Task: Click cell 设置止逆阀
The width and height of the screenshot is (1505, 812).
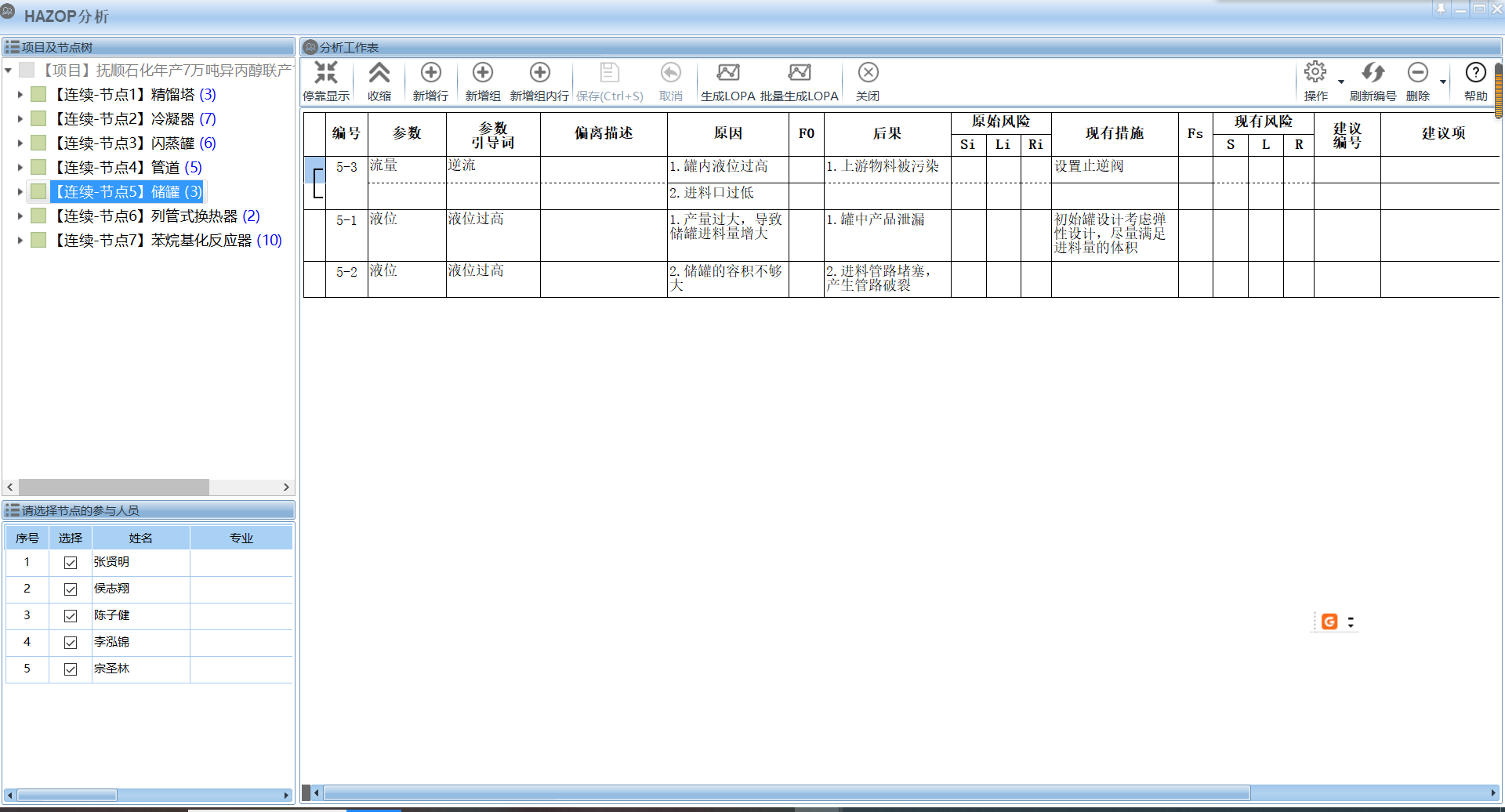Action: pos(1115,170)
